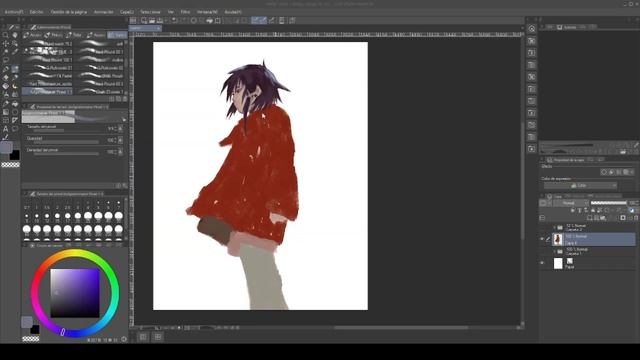Hide the Papel layer via eye
The height and width of the screenshot is (360, 640).
click(542, 263)
